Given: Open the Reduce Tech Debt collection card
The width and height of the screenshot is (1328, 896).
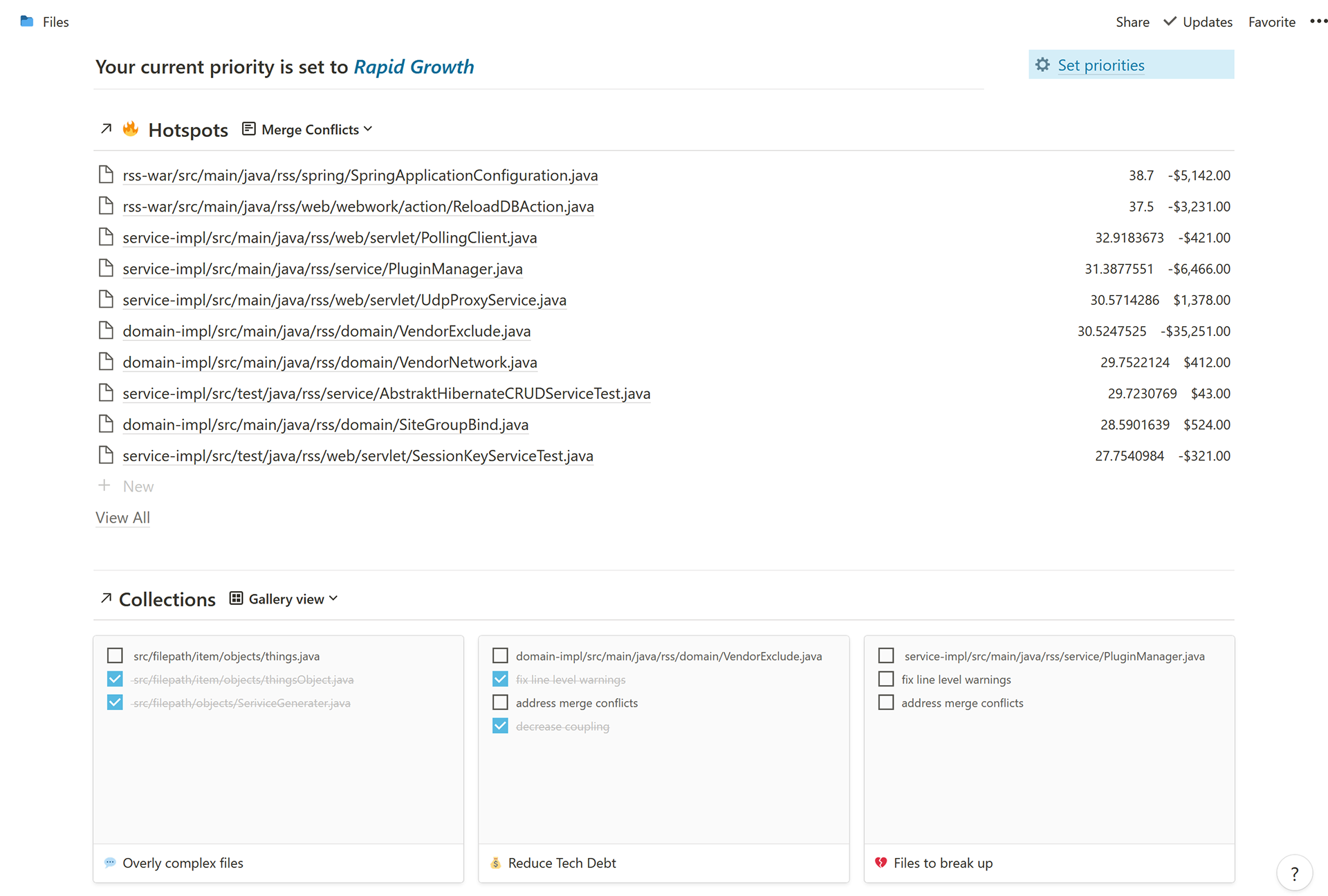Looking at the screenshot, I should coord(562,863).
